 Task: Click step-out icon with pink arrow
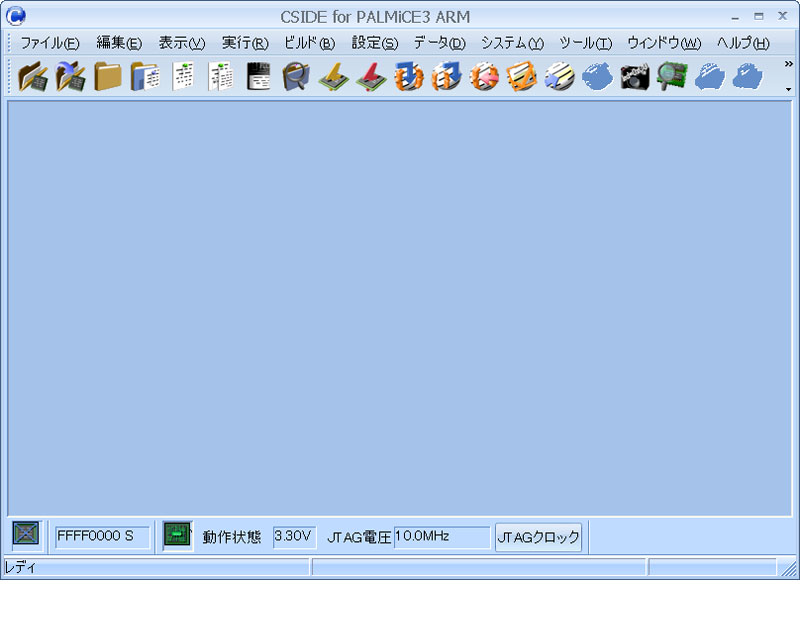(x=484, y=77)
